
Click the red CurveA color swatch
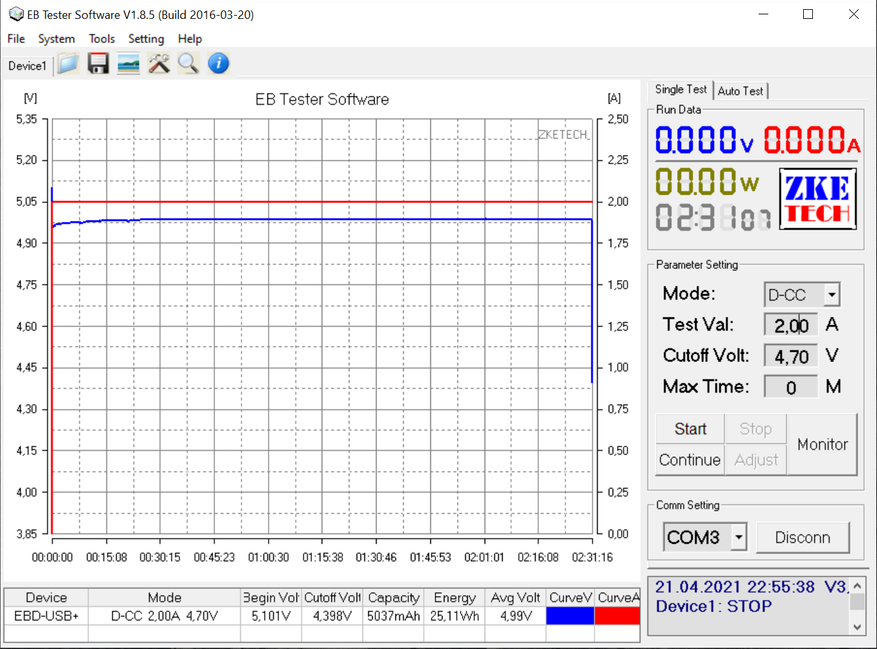click(617, 616)
